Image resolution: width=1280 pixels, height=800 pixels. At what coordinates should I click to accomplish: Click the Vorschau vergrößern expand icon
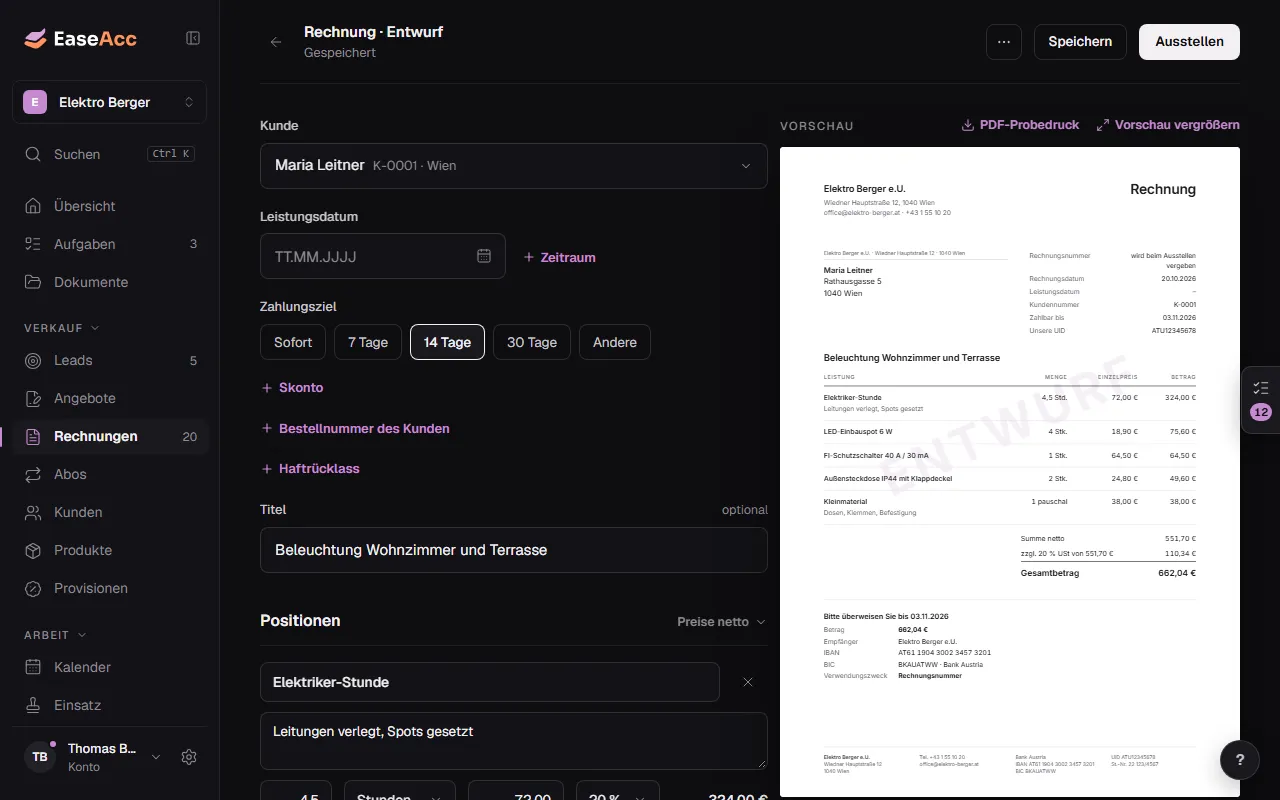1103,125
